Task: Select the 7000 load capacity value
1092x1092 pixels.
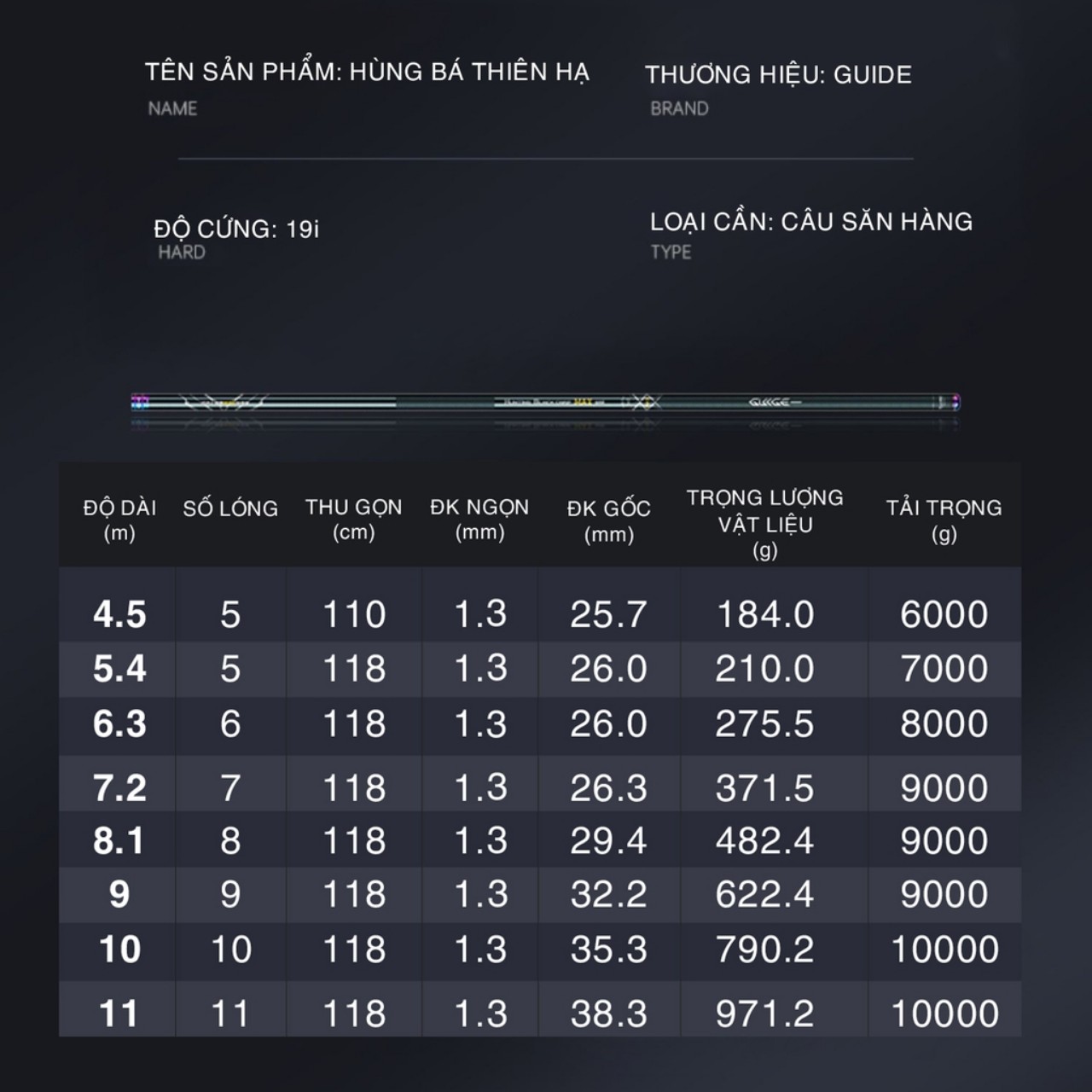Action: point(944,669)
